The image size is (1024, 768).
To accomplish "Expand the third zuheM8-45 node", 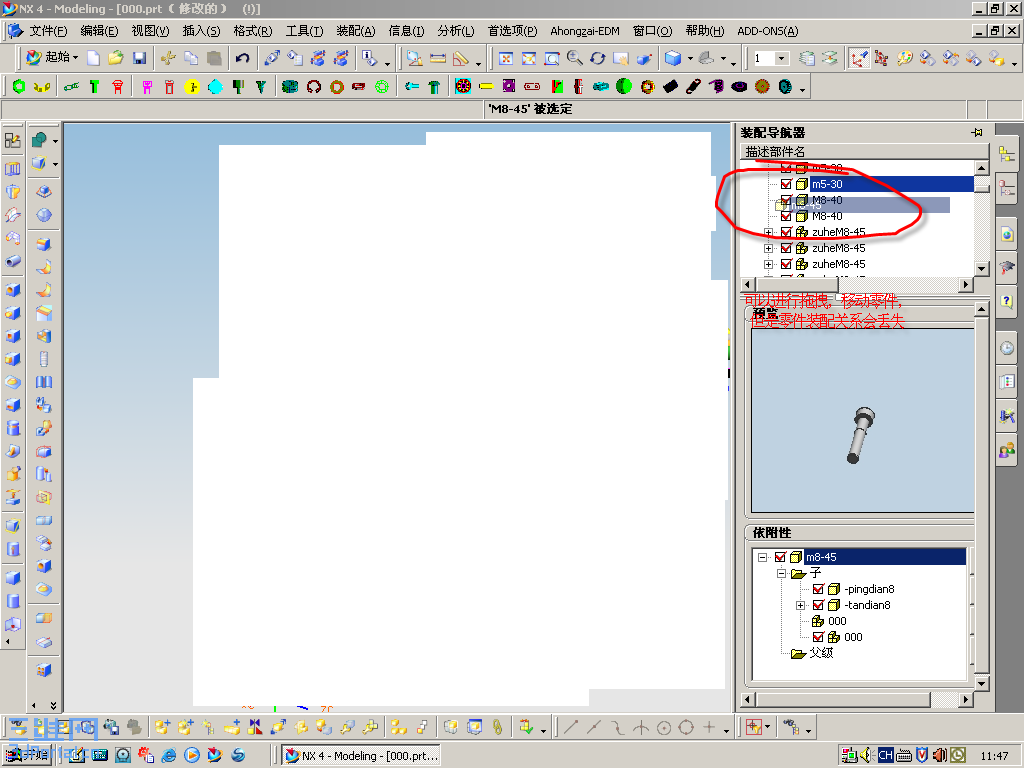I will click(x=769, y=264).
